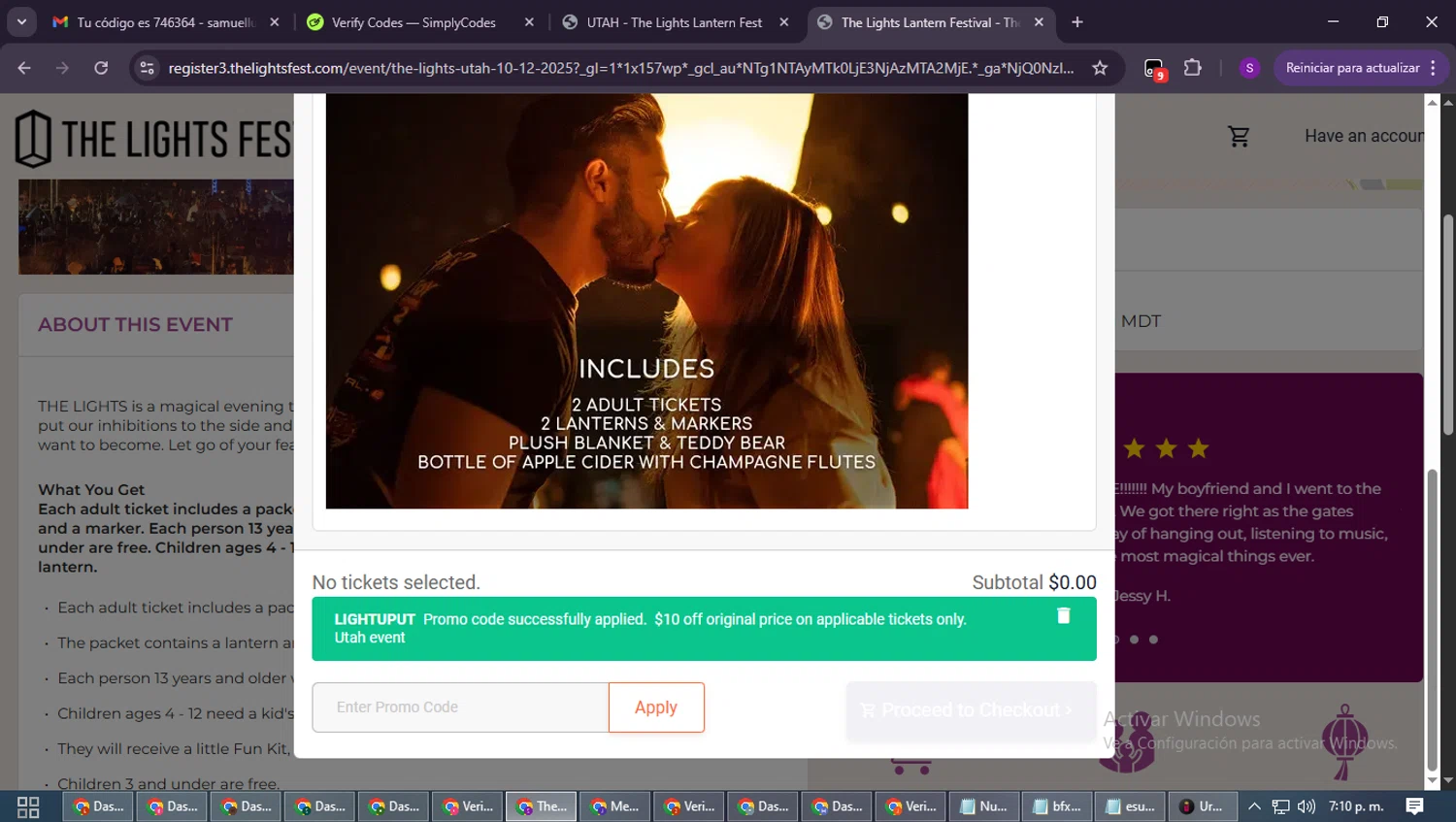
Task: Open Windows Start button
Action: 28,806
